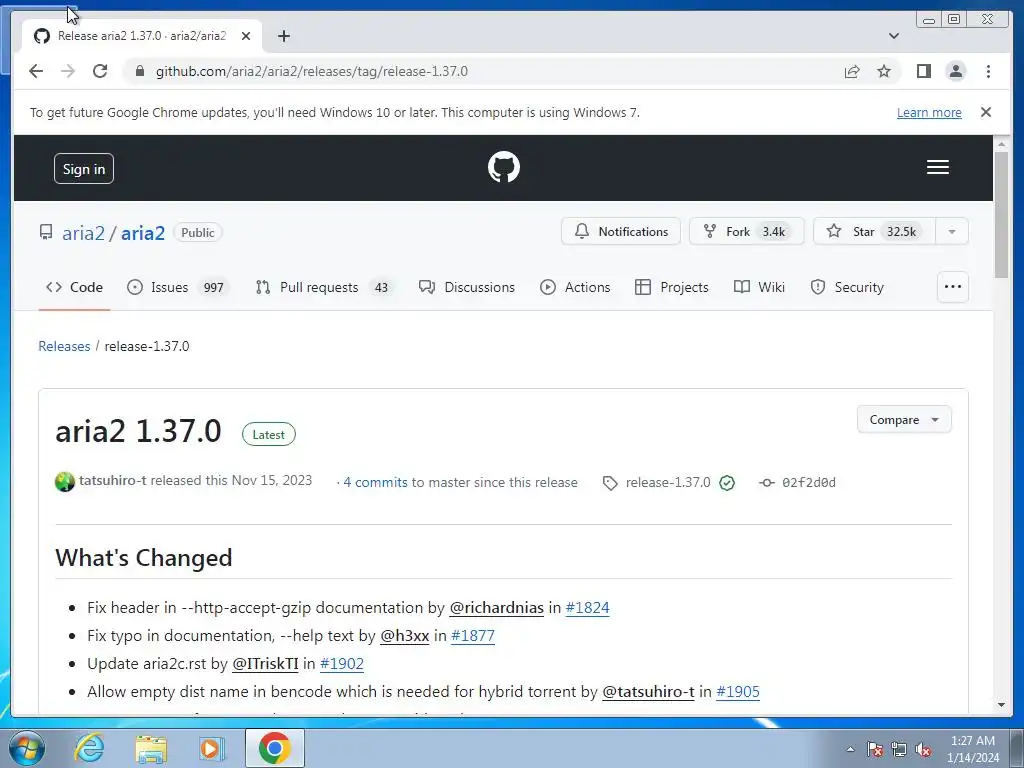Click the commit icon beside 02f2d0d

click(x=767, y=483)
